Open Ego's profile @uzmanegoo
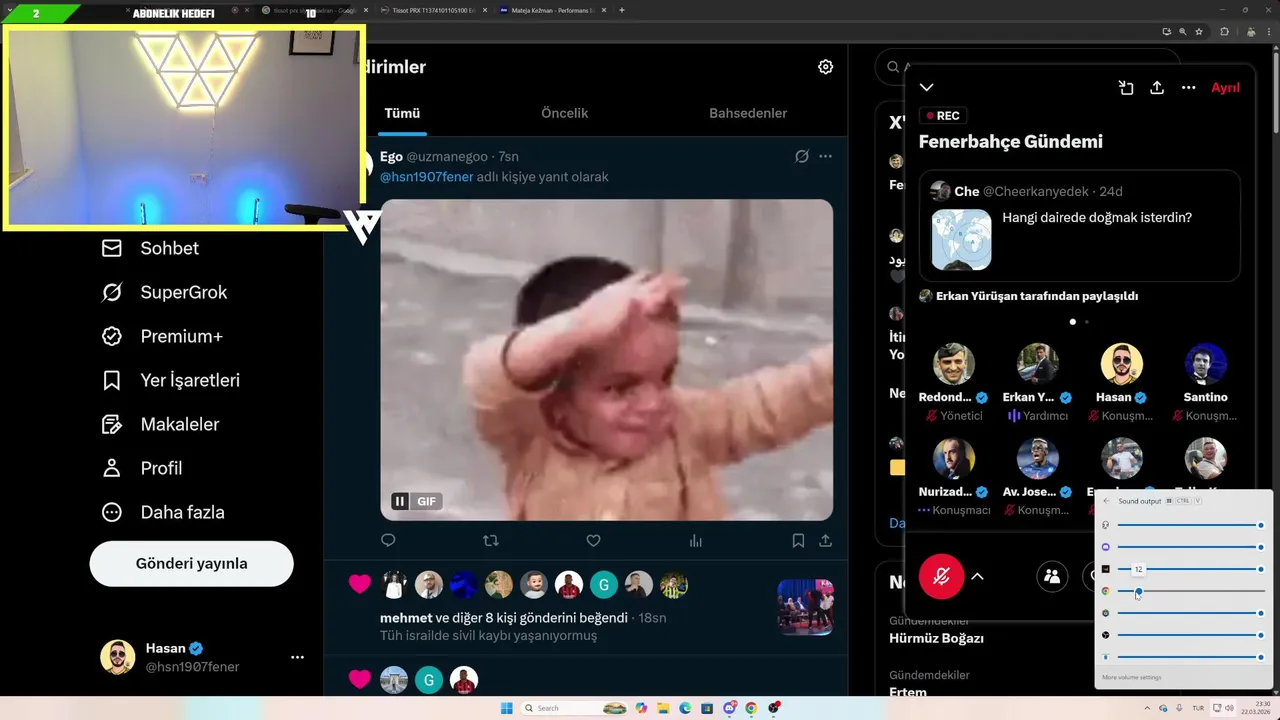 pyautogui.click(x=447, y=157)
